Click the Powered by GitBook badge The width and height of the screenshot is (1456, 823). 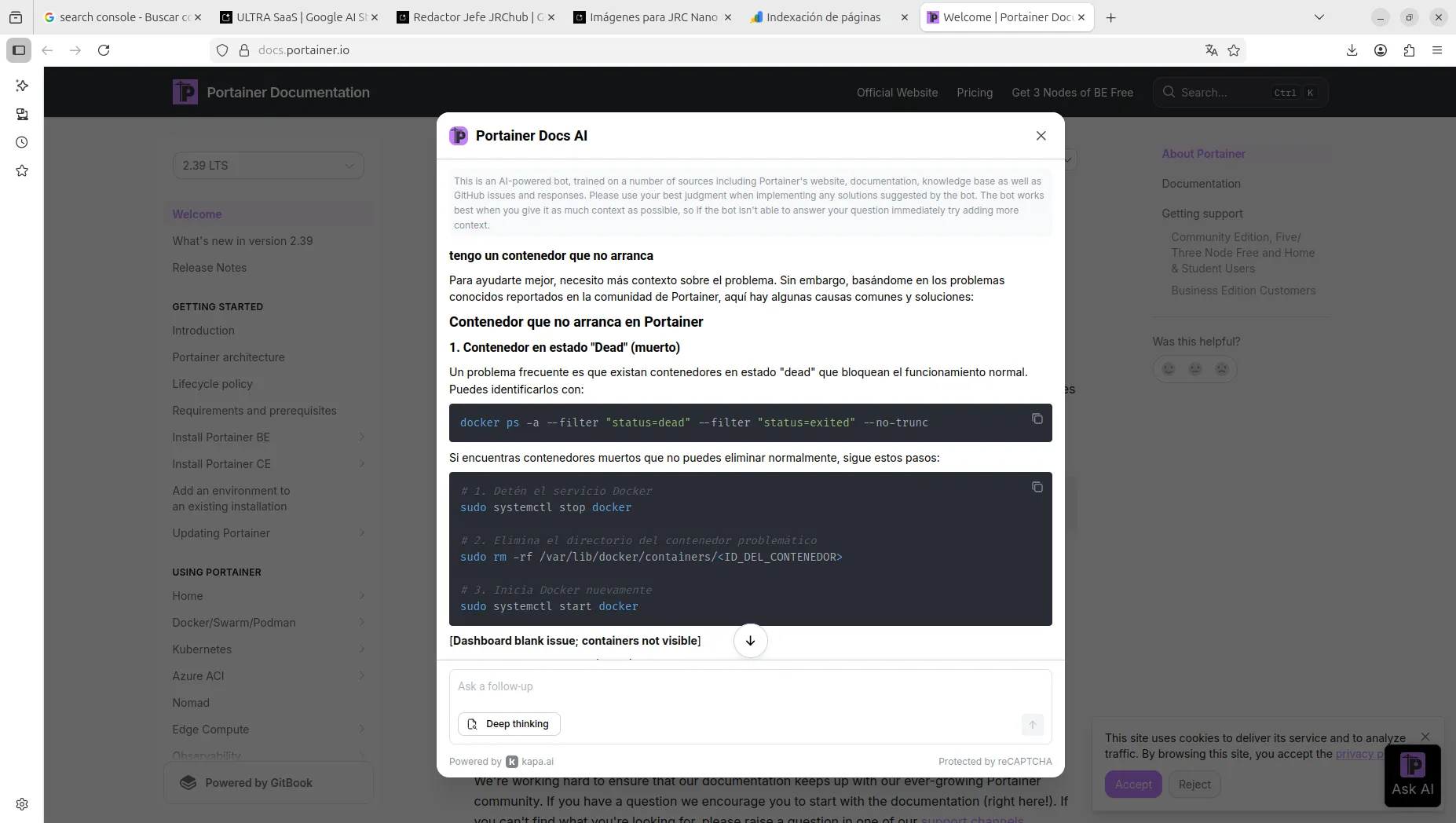point(269,783)
